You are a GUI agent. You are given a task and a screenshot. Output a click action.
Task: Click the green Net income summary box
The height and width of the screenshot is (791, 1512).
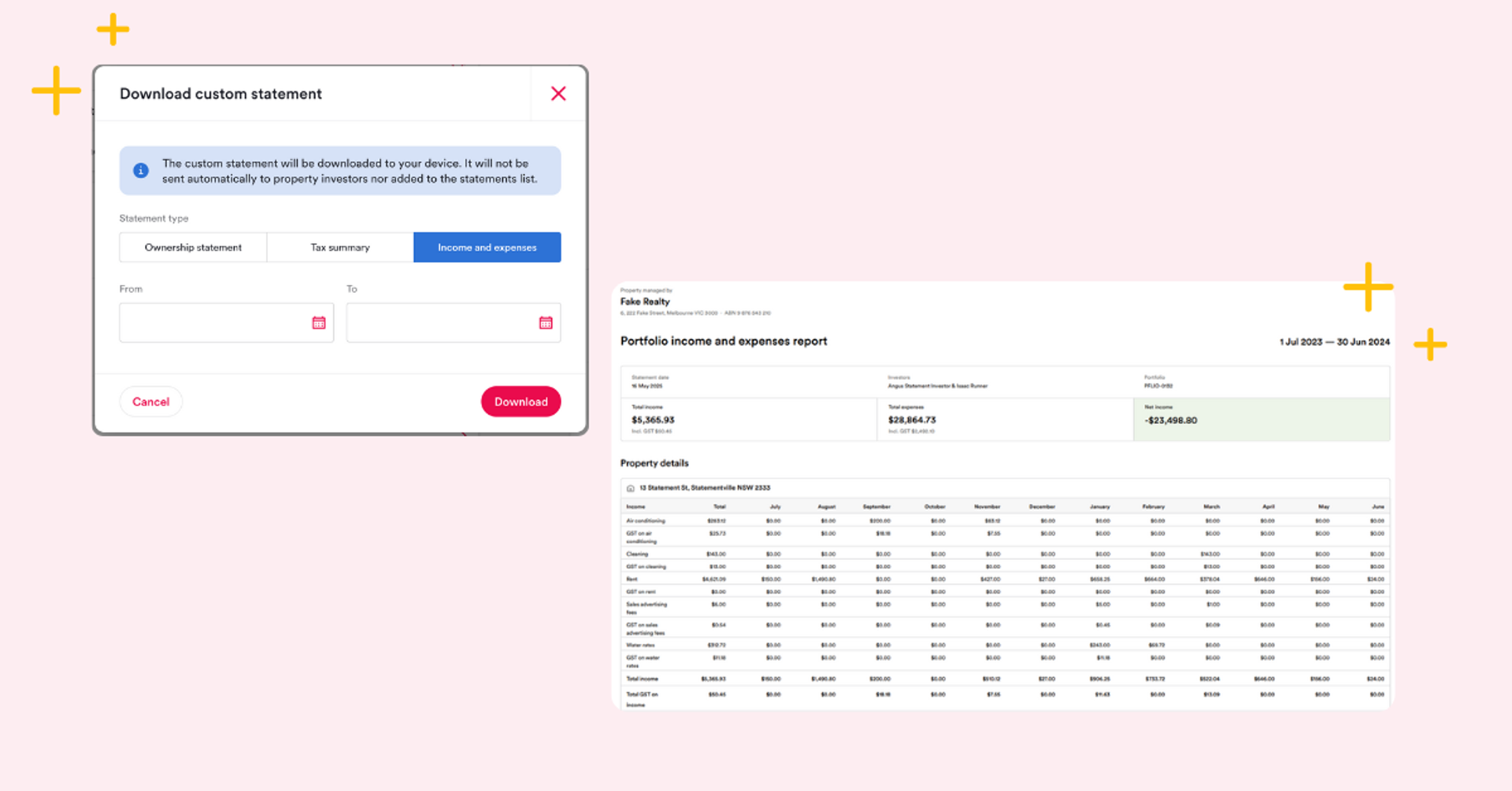coord(1262,419)
